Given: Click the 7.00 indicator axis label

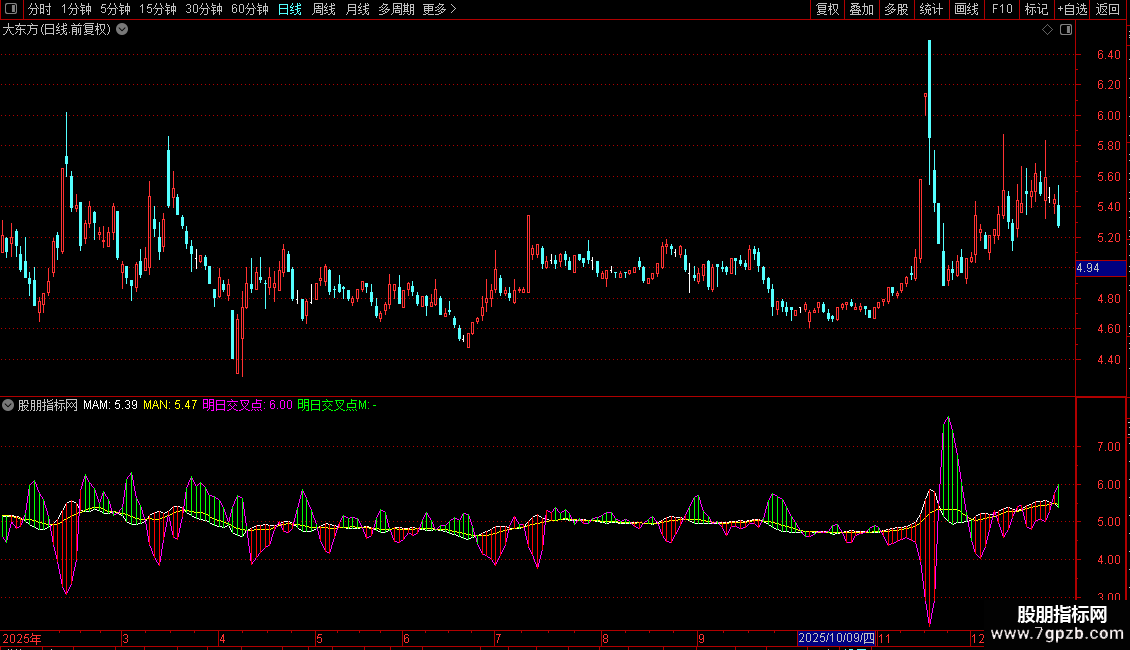Looking at the screenshot, I should click(x=1108, y=447).
